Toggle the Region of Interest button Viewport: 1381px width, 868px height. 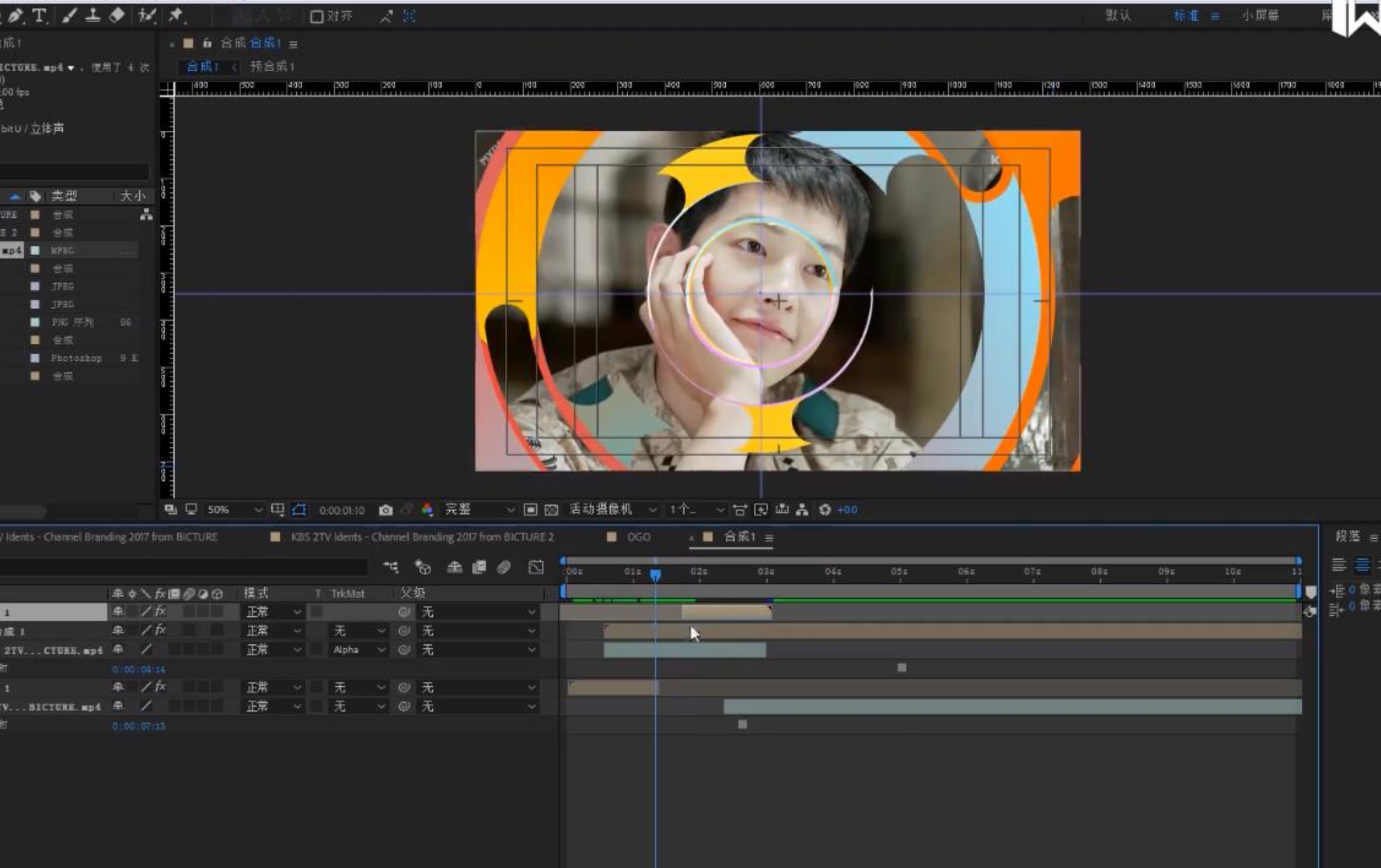530,510
